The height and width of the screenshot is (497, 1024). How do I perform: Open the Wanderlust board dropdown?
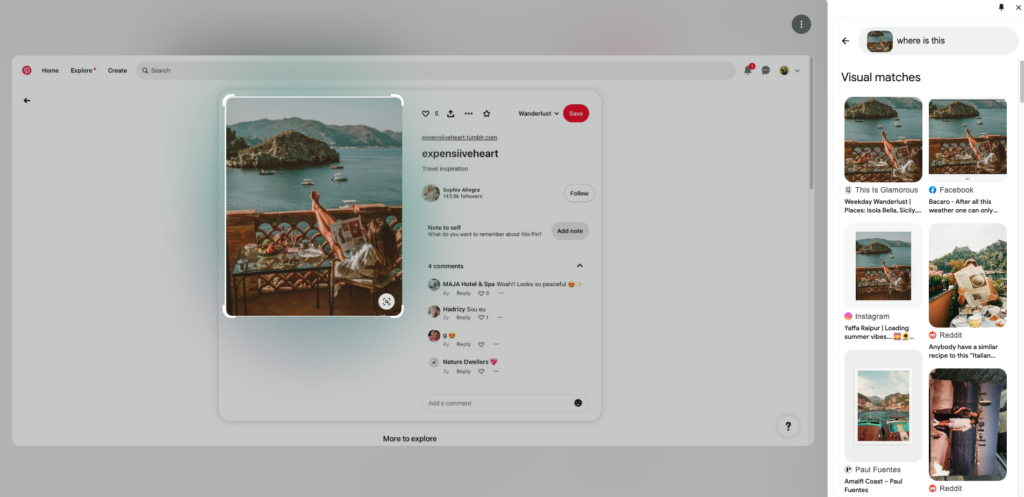click(539, 114)
